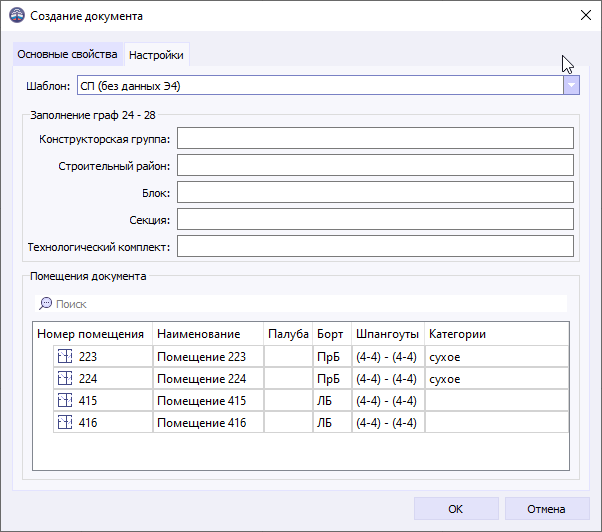602x532 pixels.
Task: Click the Поиск search box
Action: pyautogui.click(x=301, y=304)
